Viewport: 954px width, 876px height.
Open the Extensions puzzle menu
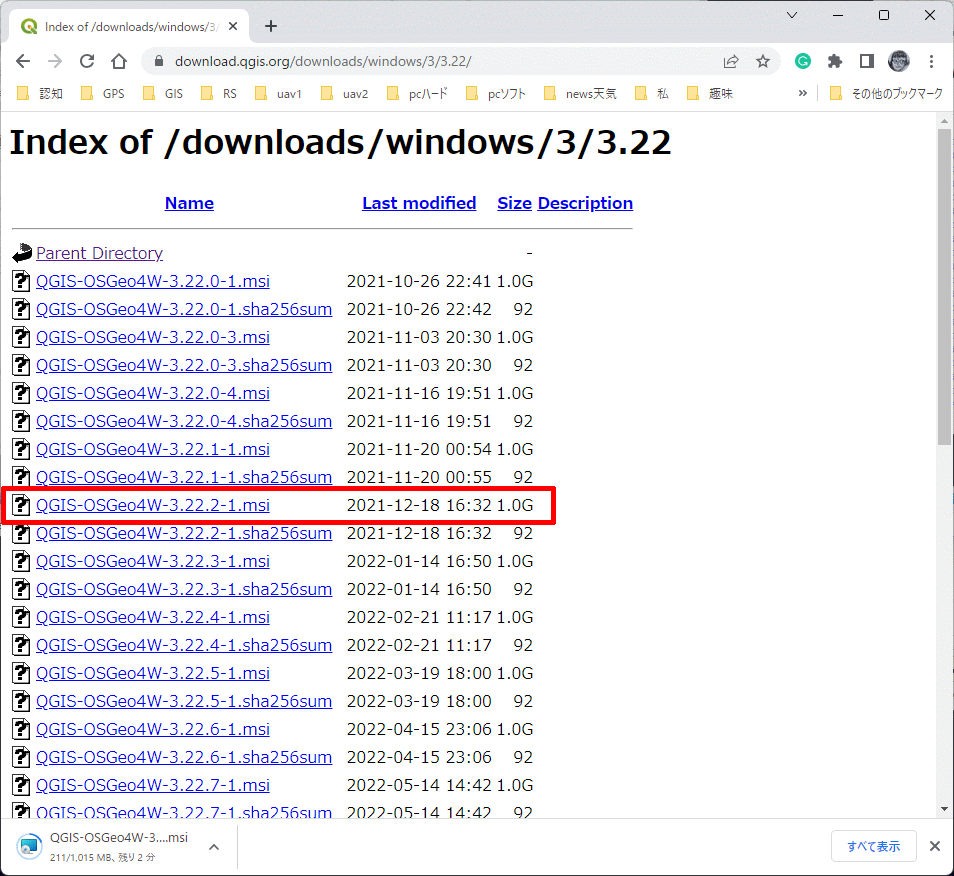coord(834,61)
